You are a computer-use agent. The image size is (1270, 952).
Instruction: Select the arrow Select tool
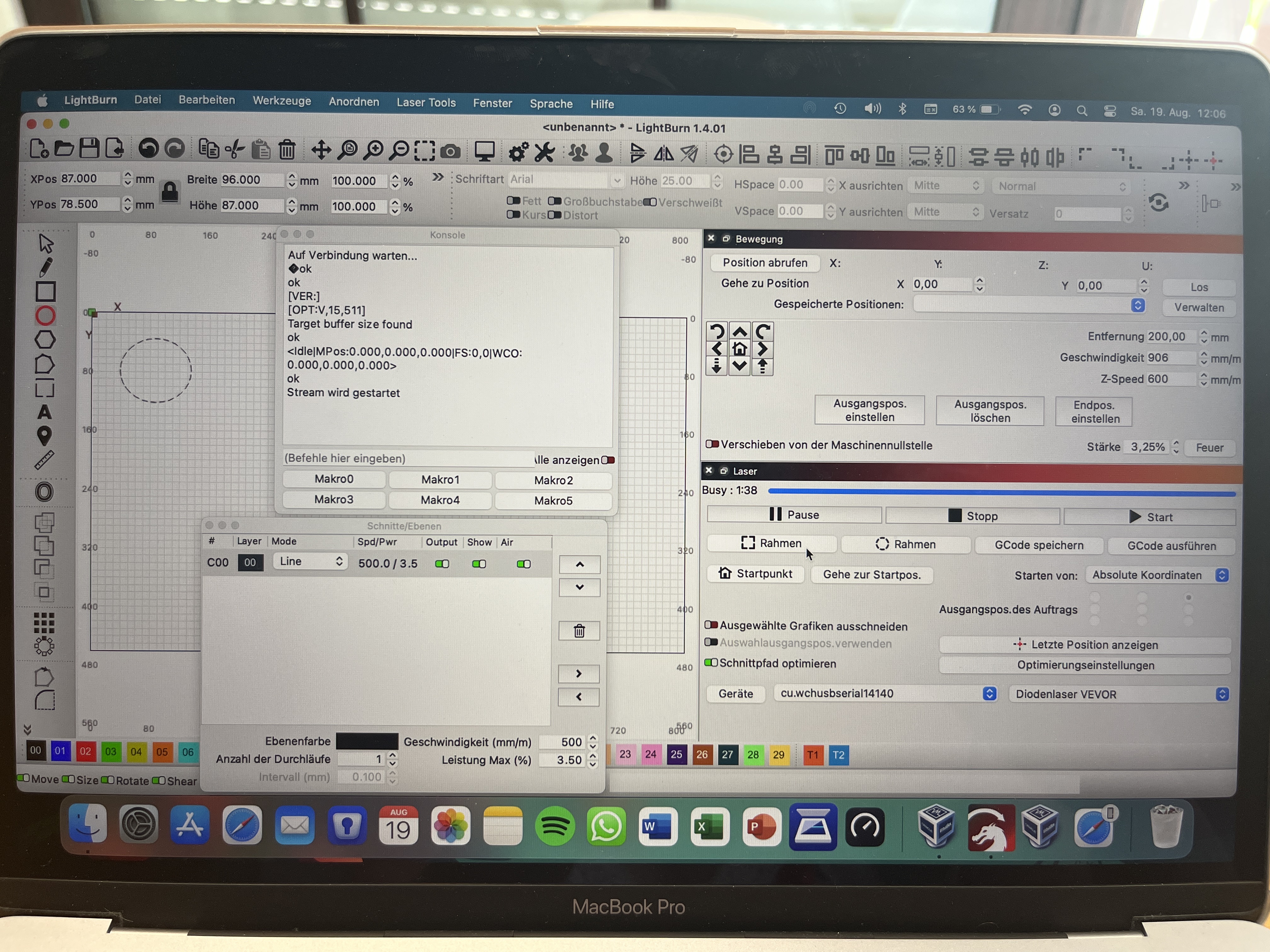(45, 243)
